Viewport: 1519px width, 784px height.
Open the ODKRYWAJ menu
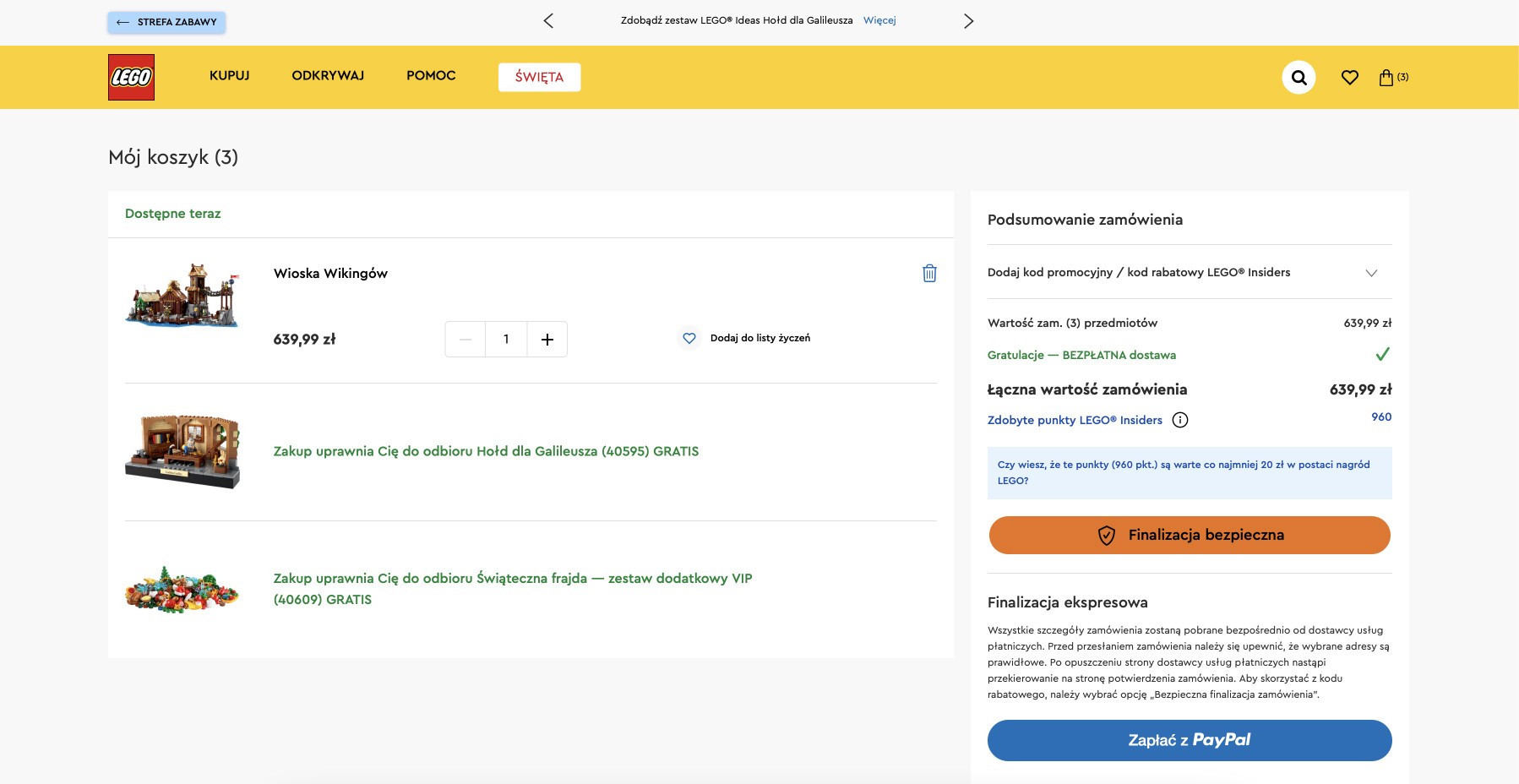point(328,75)
